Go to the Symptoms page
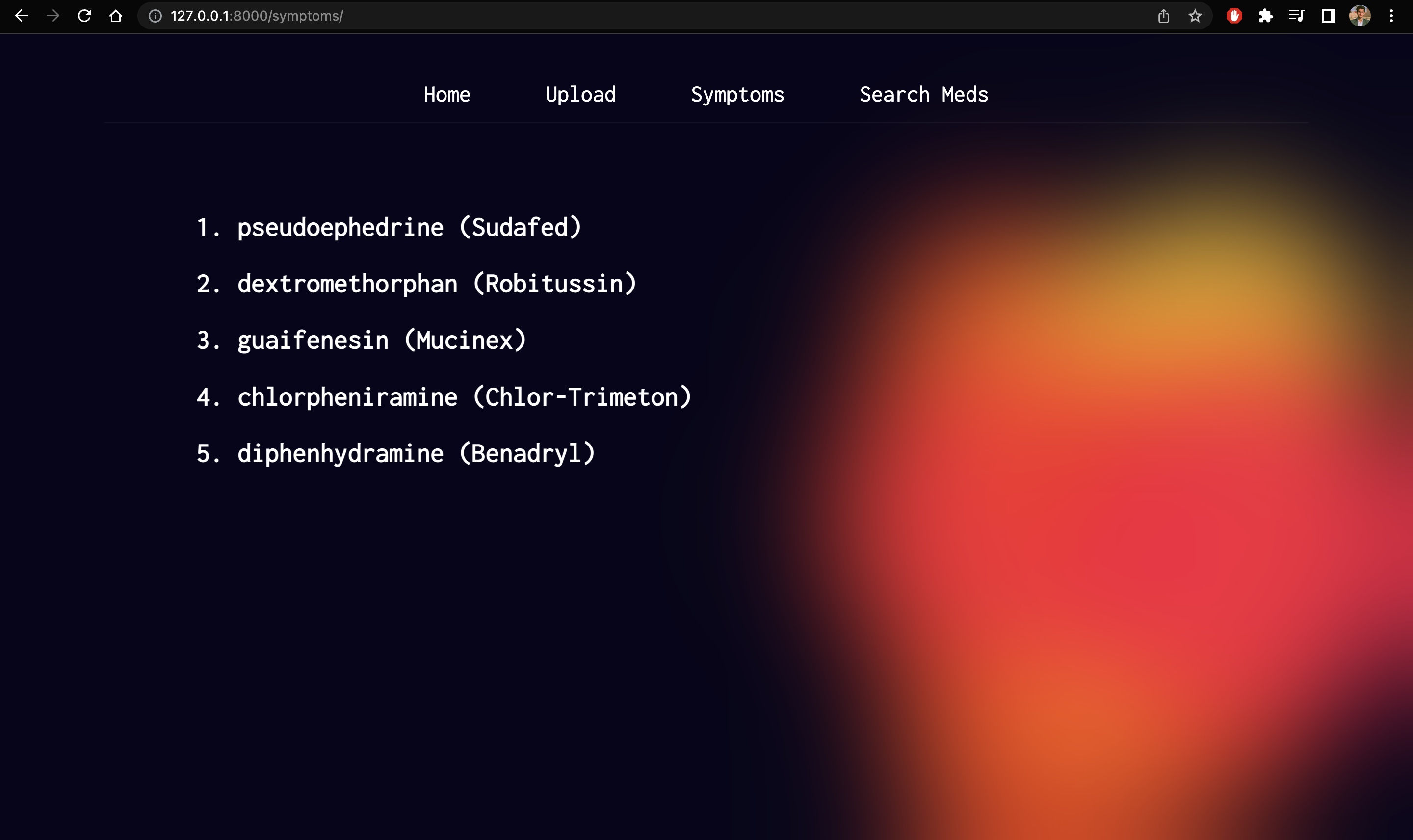Viewport: 1413px width, 840px height. [x=737, y=95]
